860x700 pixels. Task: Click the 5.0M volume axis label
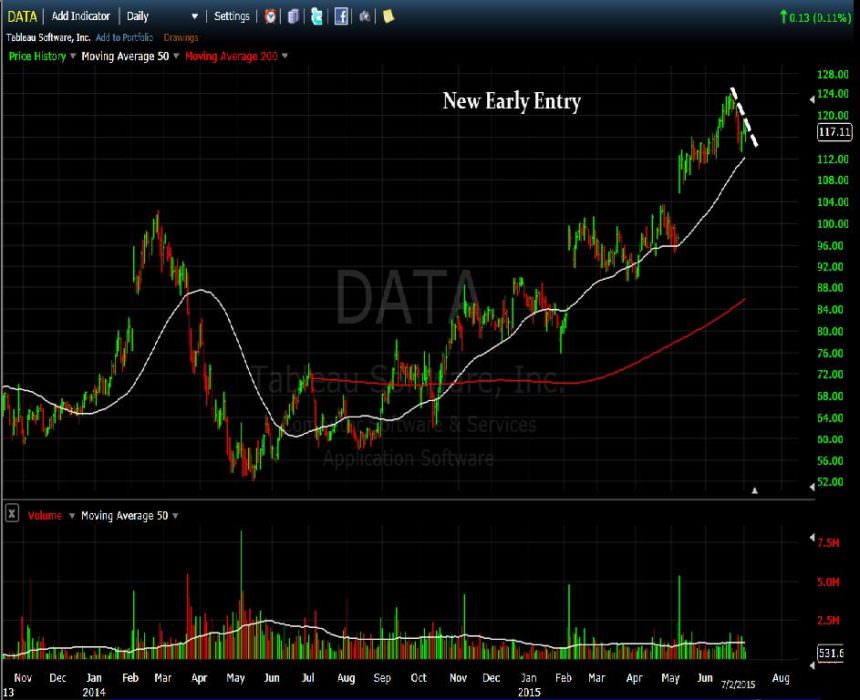[x=828, y=582]
